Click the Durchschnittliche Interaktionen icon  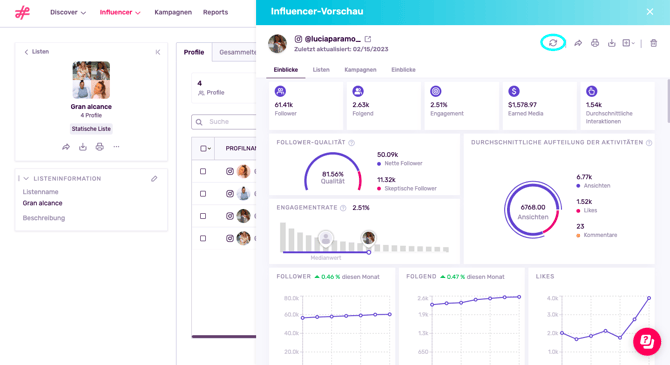pos(591,91)
